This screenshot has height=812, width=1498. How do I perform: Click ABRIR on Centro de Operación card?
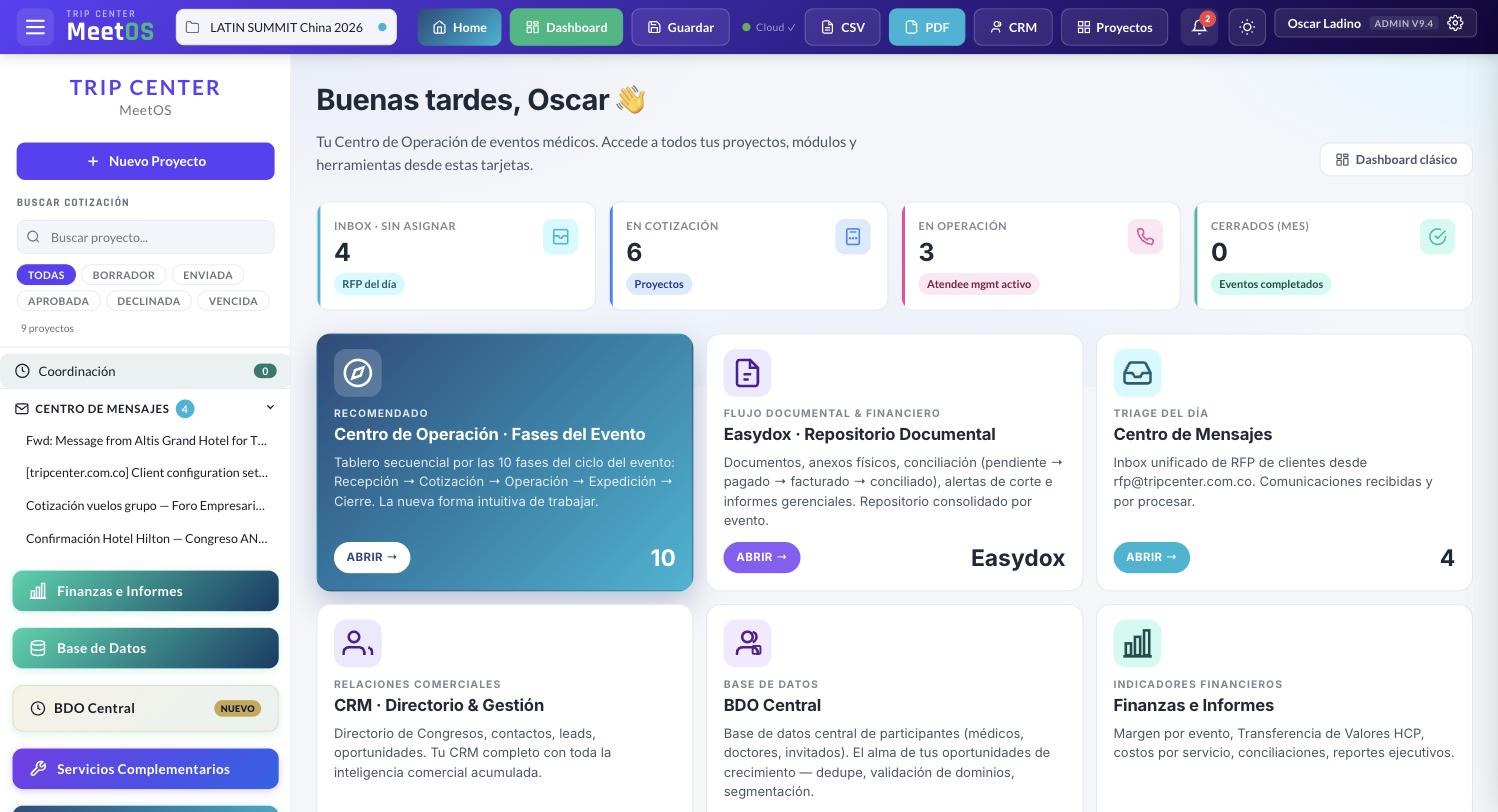tap(372, 557)
